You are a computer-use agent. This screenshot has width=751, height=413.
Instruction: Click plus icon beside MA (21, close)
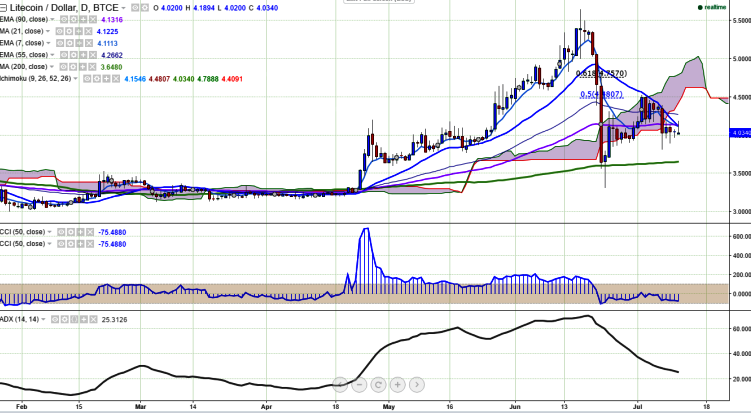click(x=79, y=31)
